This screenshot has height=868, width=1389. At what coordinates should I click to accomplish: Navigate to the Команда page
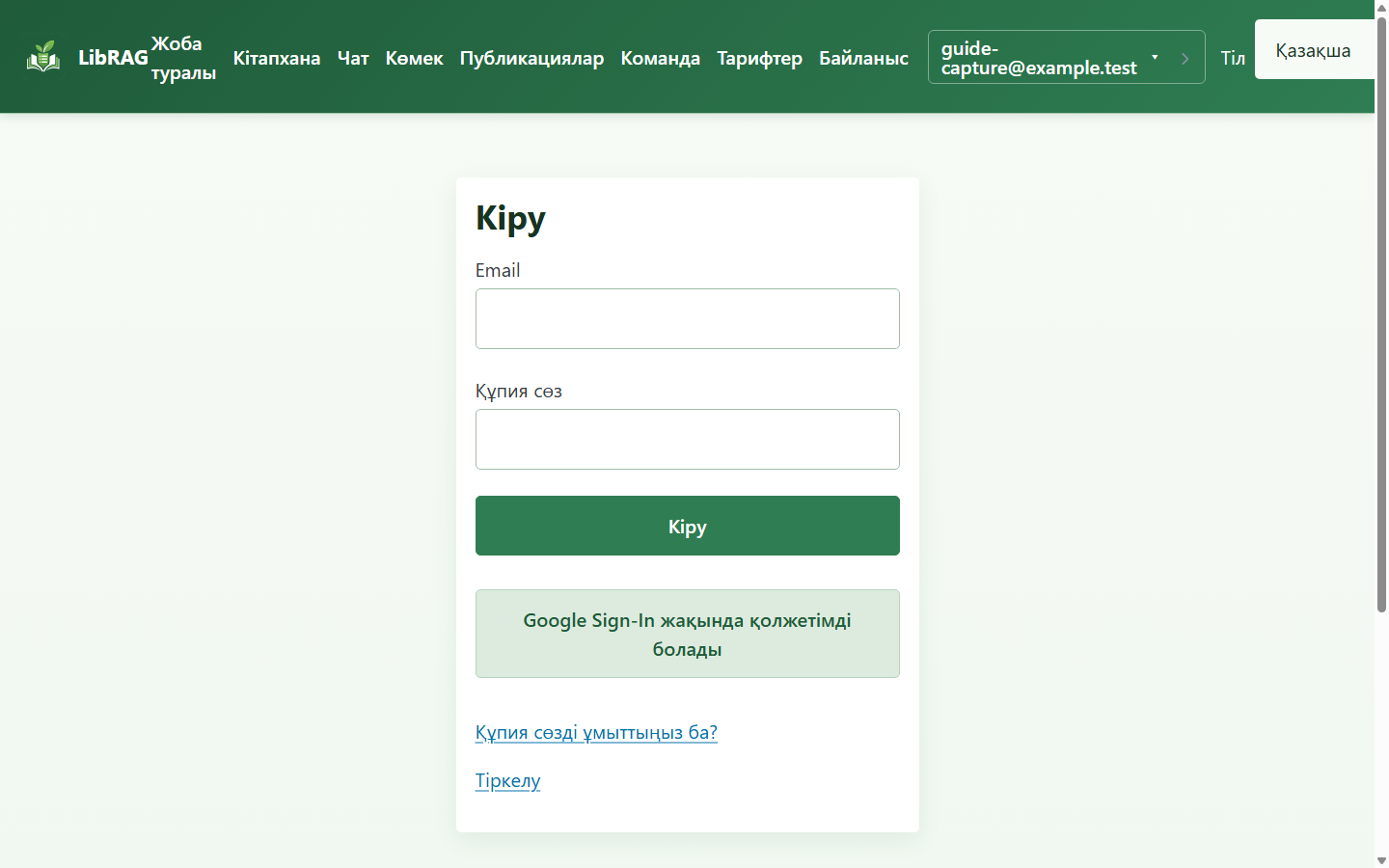(661, 58)
